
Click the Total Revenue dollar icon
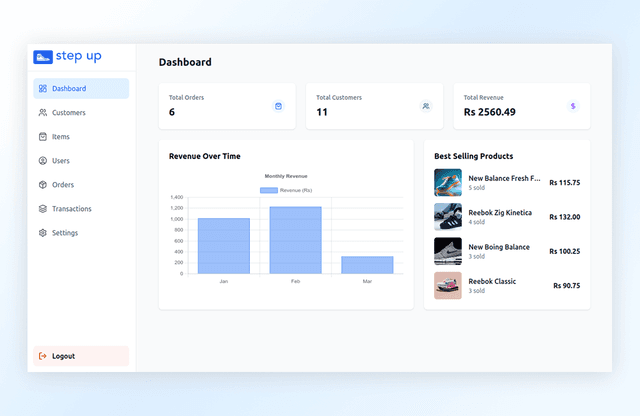[573, 106]
